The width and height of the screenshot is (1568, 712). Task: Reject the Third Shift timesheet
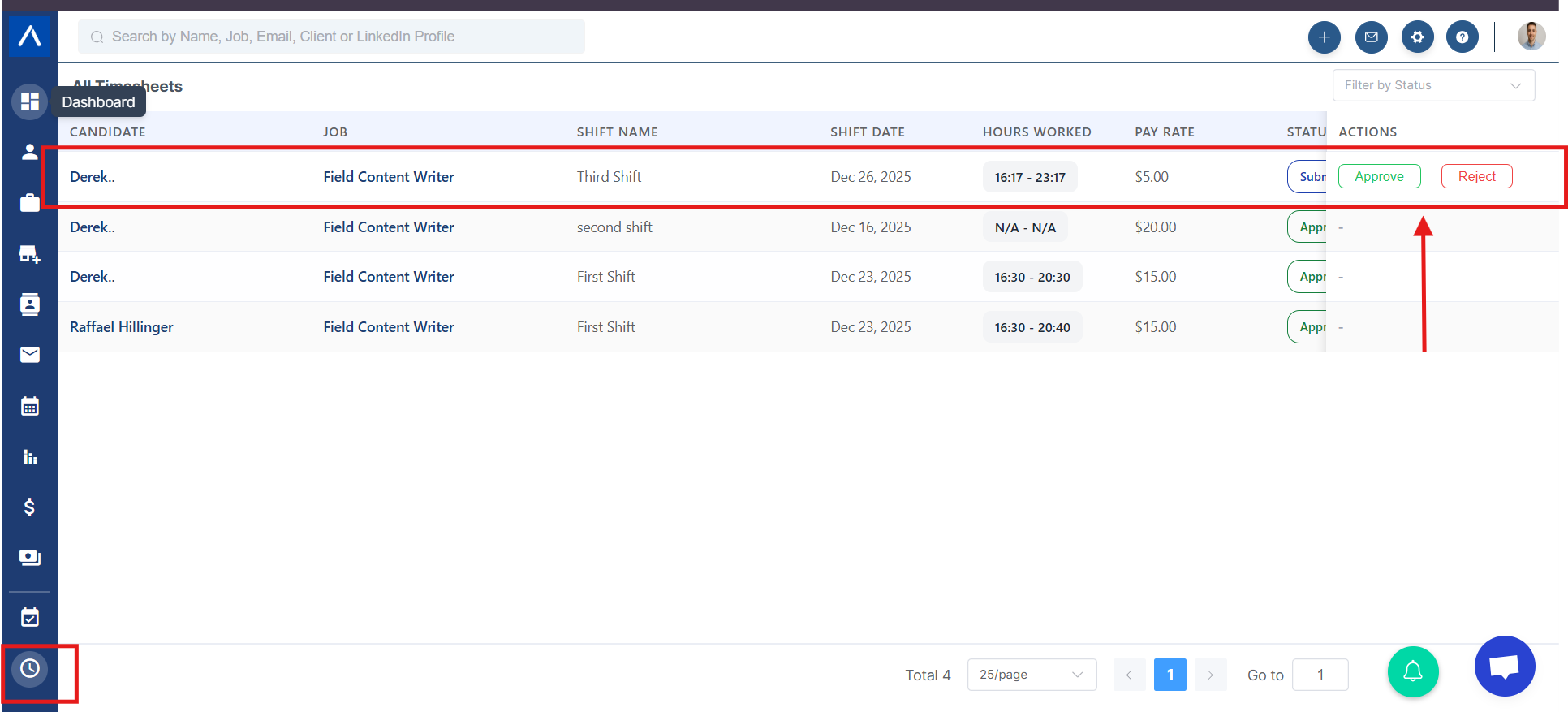tap(1476, 176)
